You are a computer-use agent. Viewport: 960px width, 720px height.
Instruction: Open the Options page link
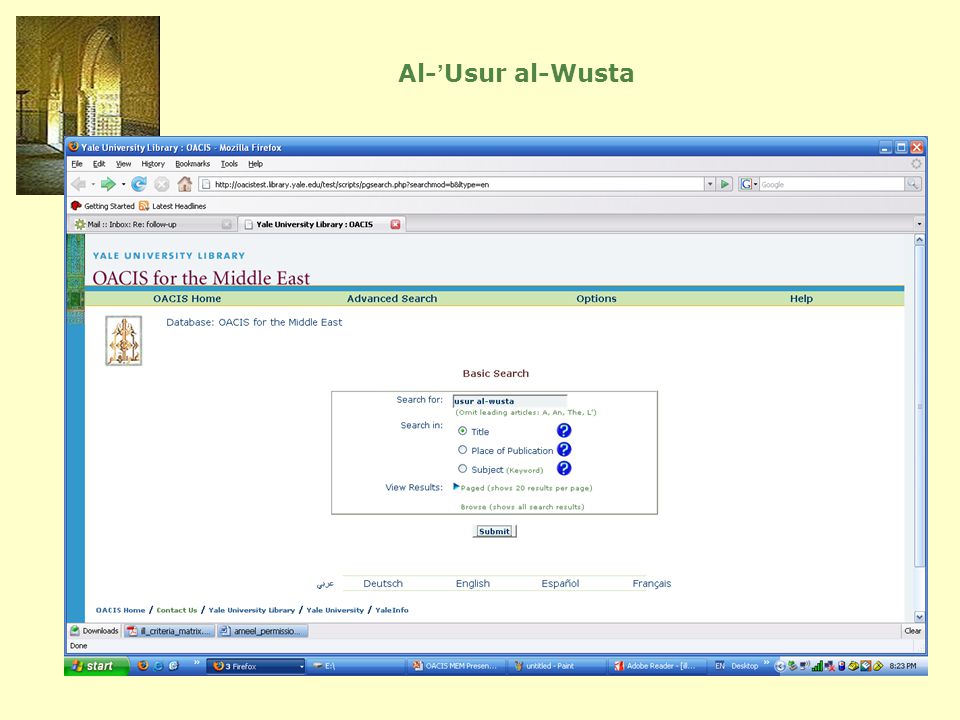[596, 298]
